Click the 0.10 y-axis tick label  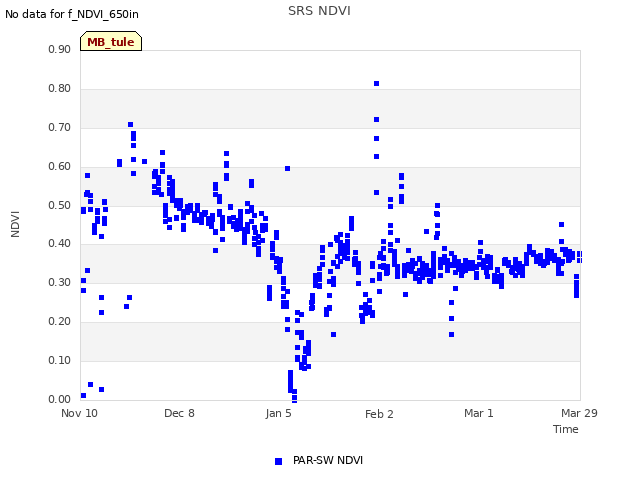[60, 360]
